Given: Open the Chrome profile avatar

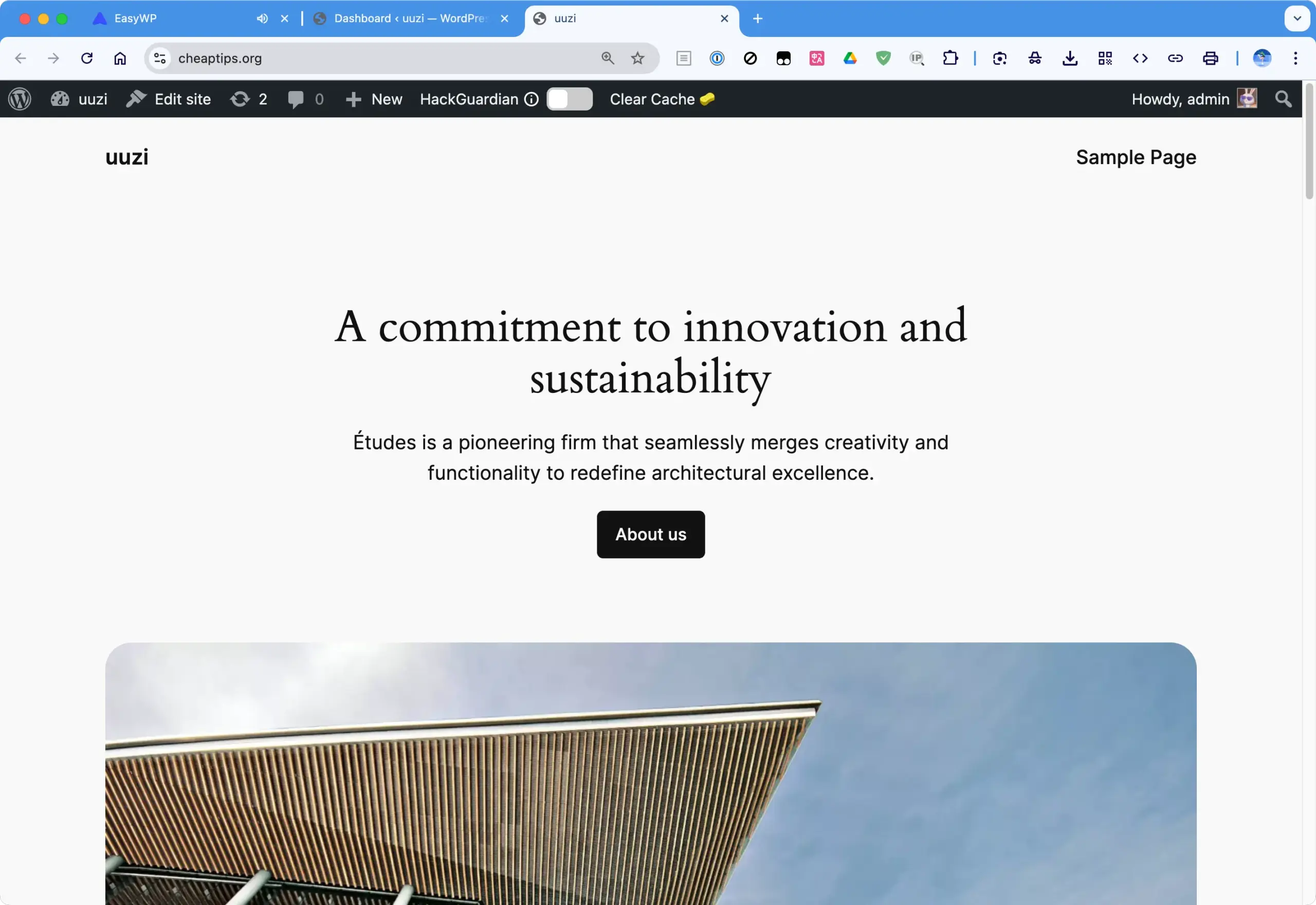Looking at the screenshot, I should click(1262, 59).
